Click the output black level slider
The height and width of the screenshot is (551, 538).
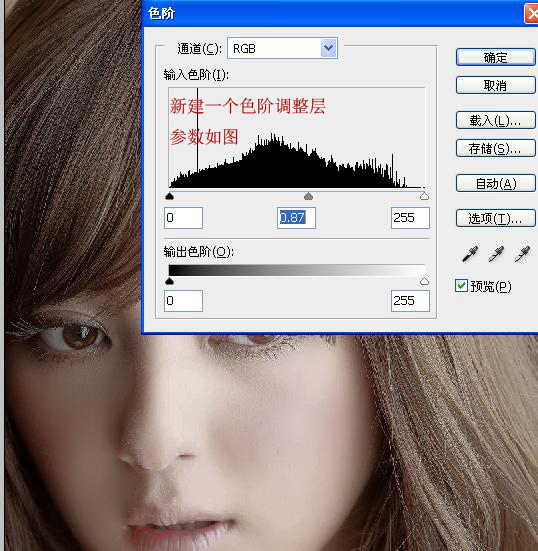tap(169, 281)
